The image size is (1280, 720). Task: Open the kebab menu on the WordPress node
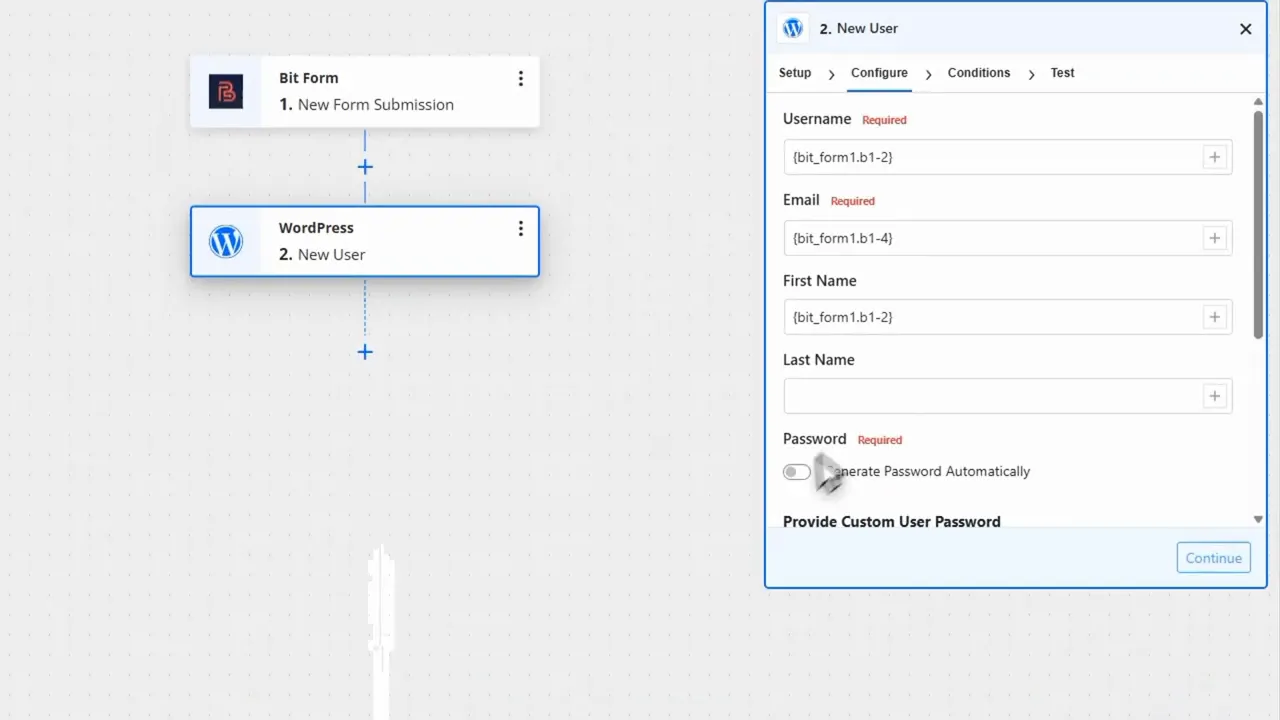[x=521, y=228]
